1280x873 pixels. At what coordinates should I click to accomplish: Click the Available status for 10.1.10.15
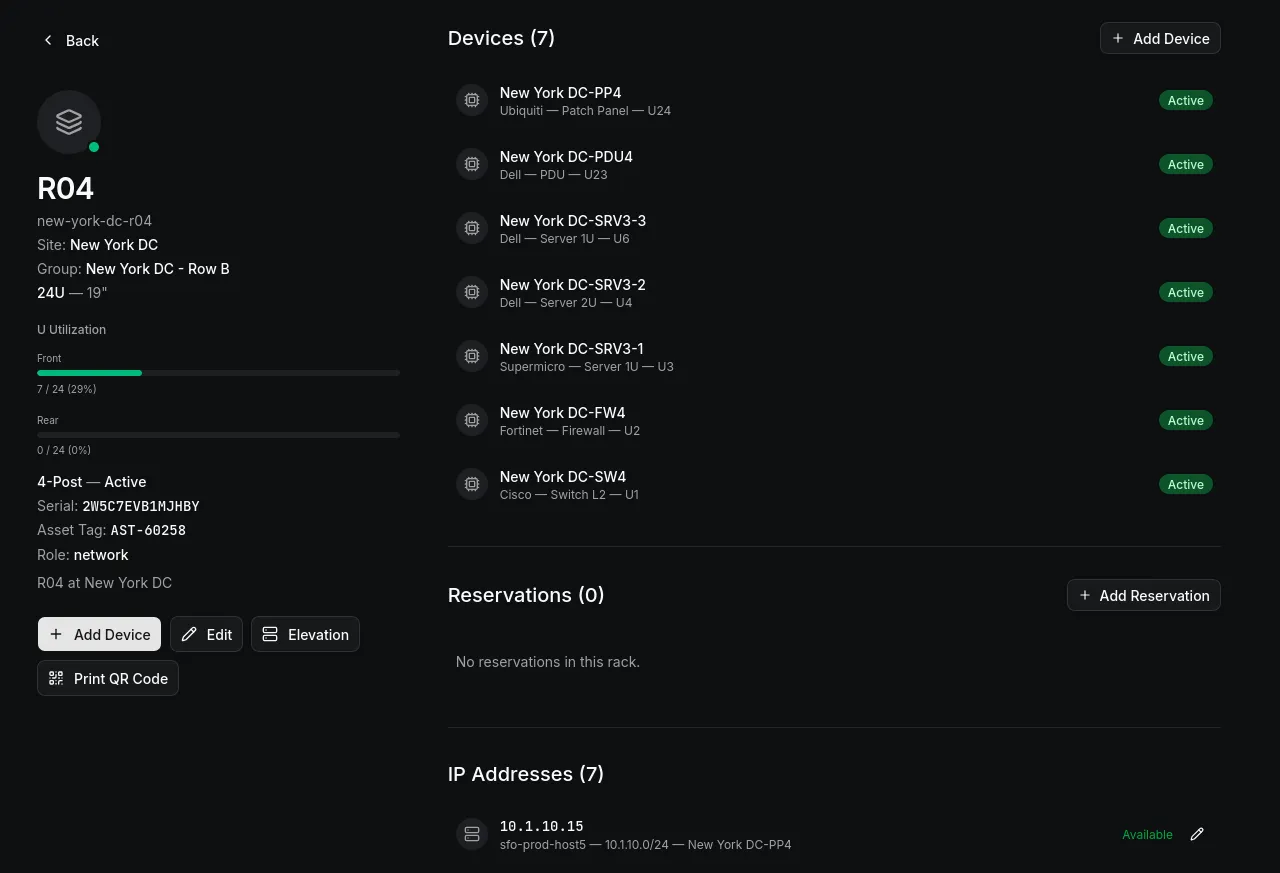click(x=1147, y=834)
